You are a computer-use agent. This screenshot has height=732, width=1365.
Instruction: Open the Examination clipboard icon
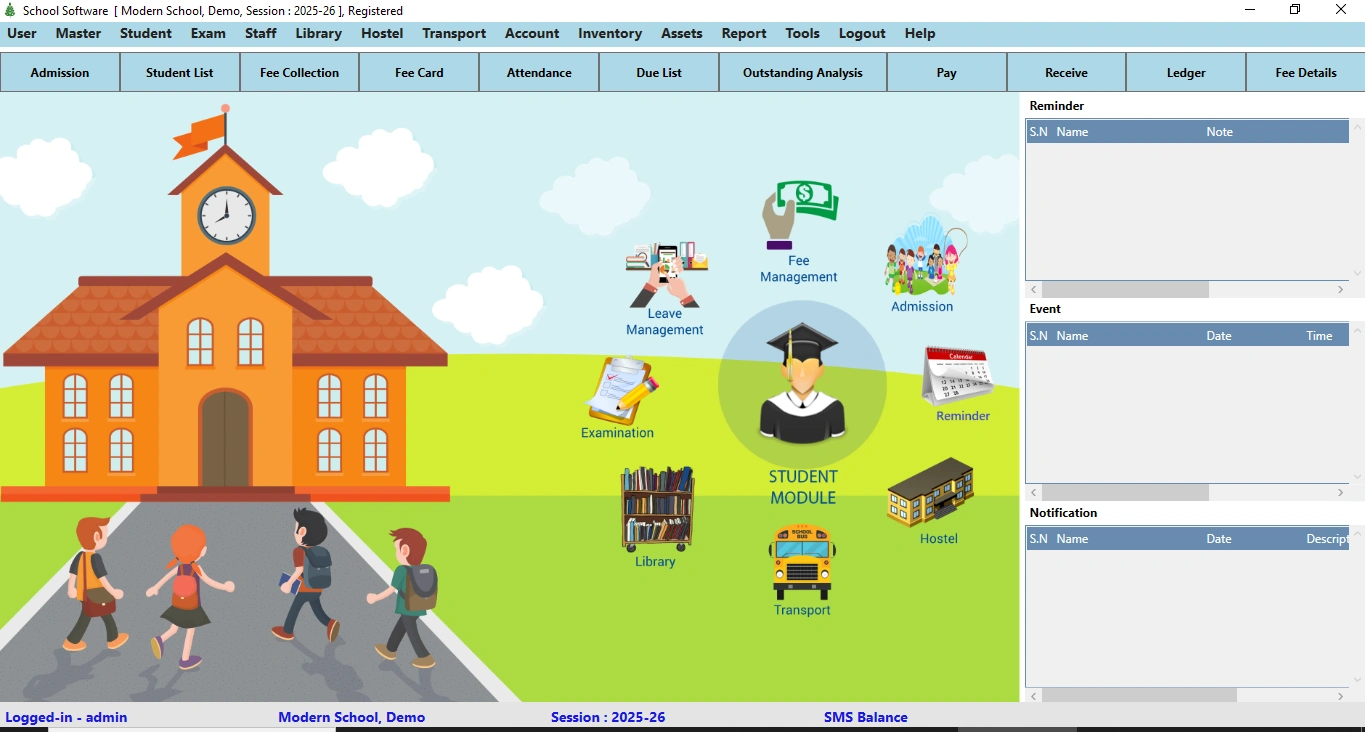(622, 390)
